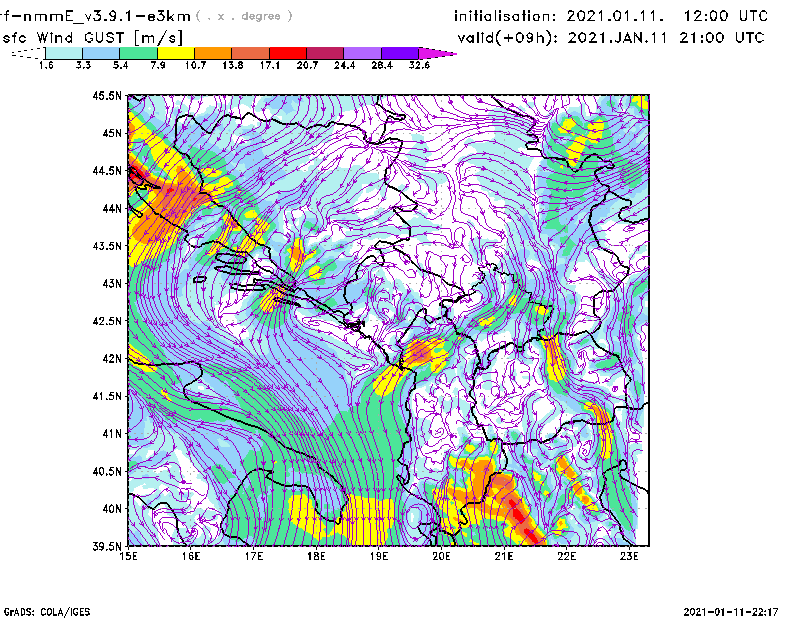Click the initialisation date 2021.01.11. 12:00 UTC
The height and width of the screenshot is (618, 800).
tap(611, 16)
